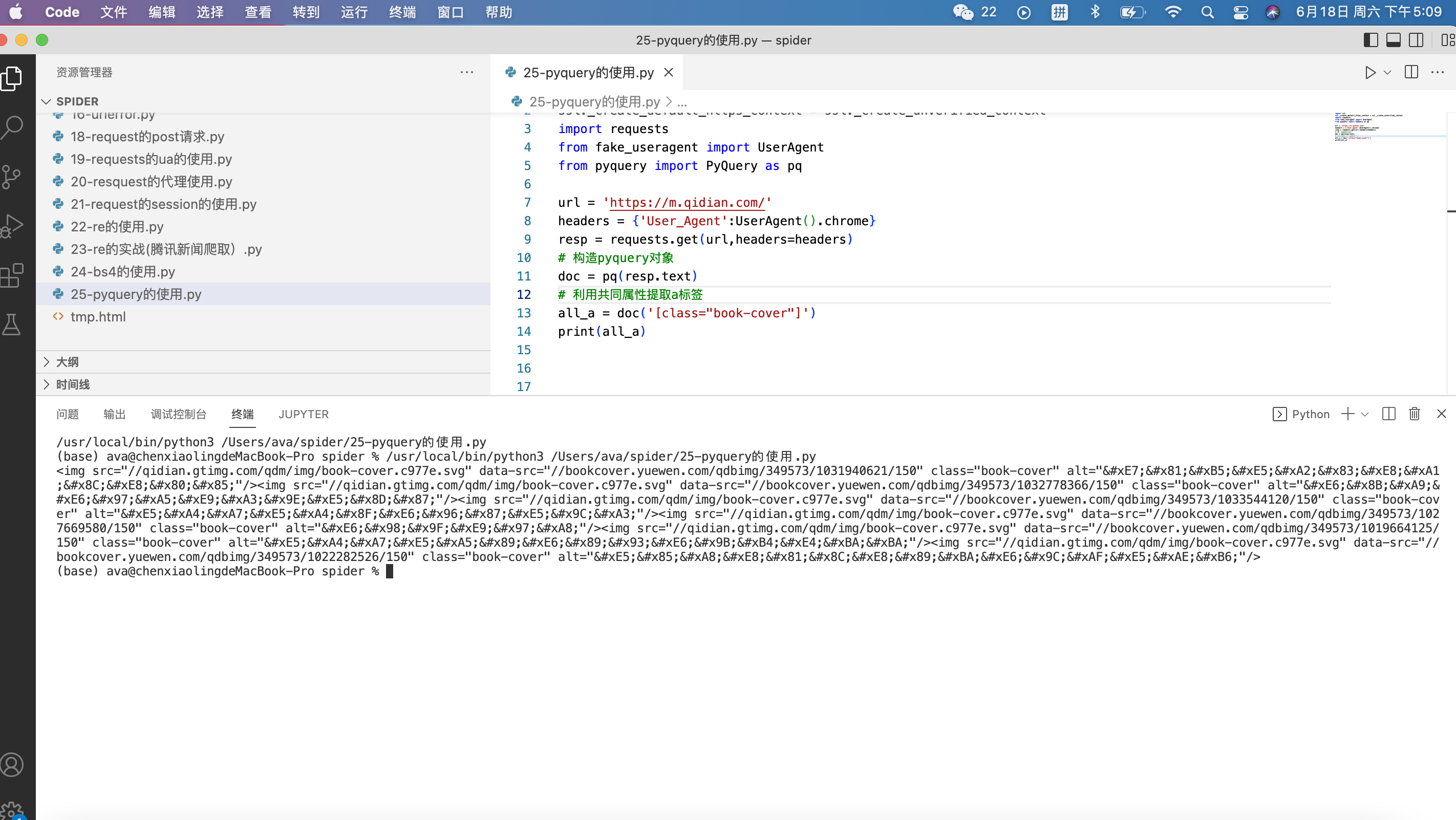This screenshot has width=1456, height=820.
Task: Open the Testing flask view
Action: 12,325
